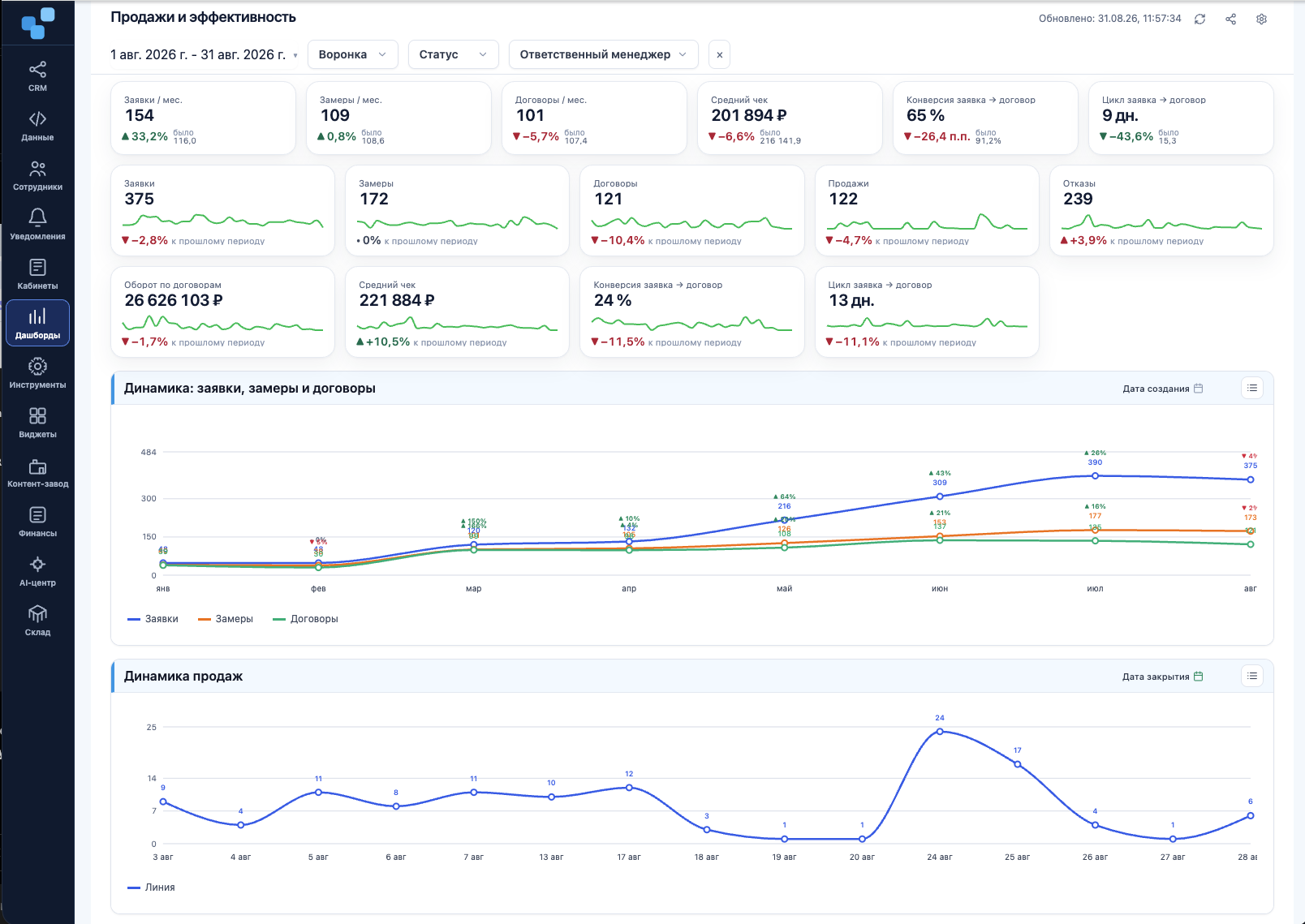Open Инструменты in sidebar
This screenshot has height=924, width=1305.
37,373
